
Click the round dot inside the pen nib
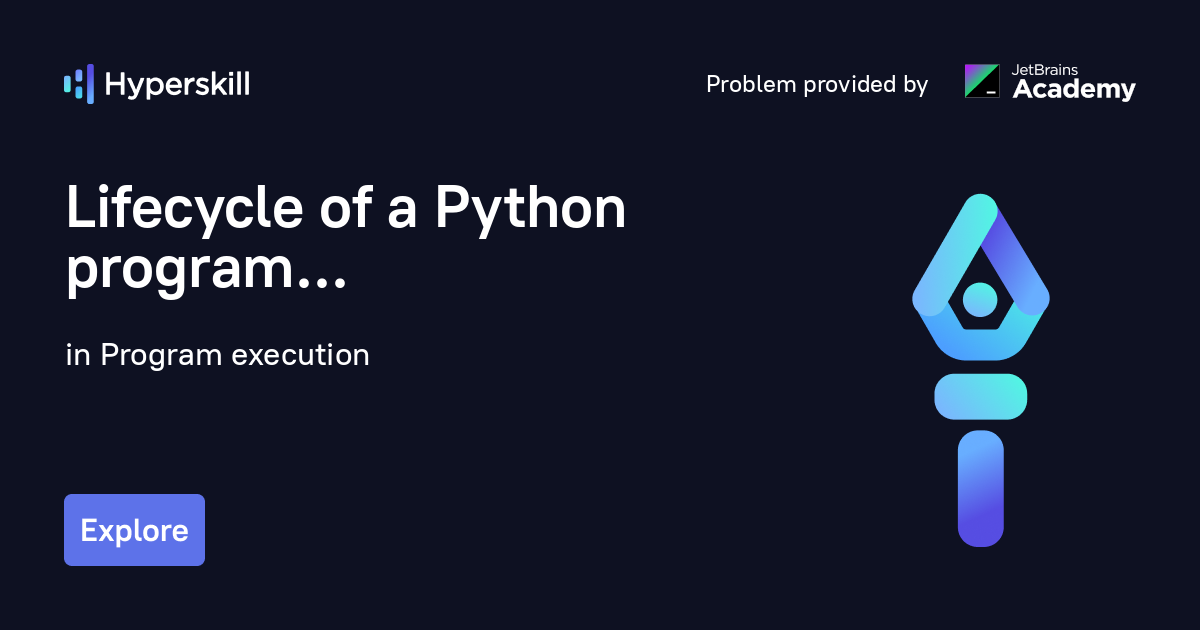tap(980, 298)
